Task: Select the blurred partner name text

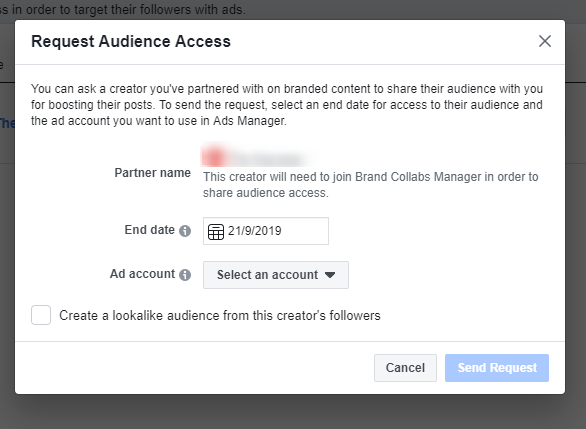Action: pos(268,158)
